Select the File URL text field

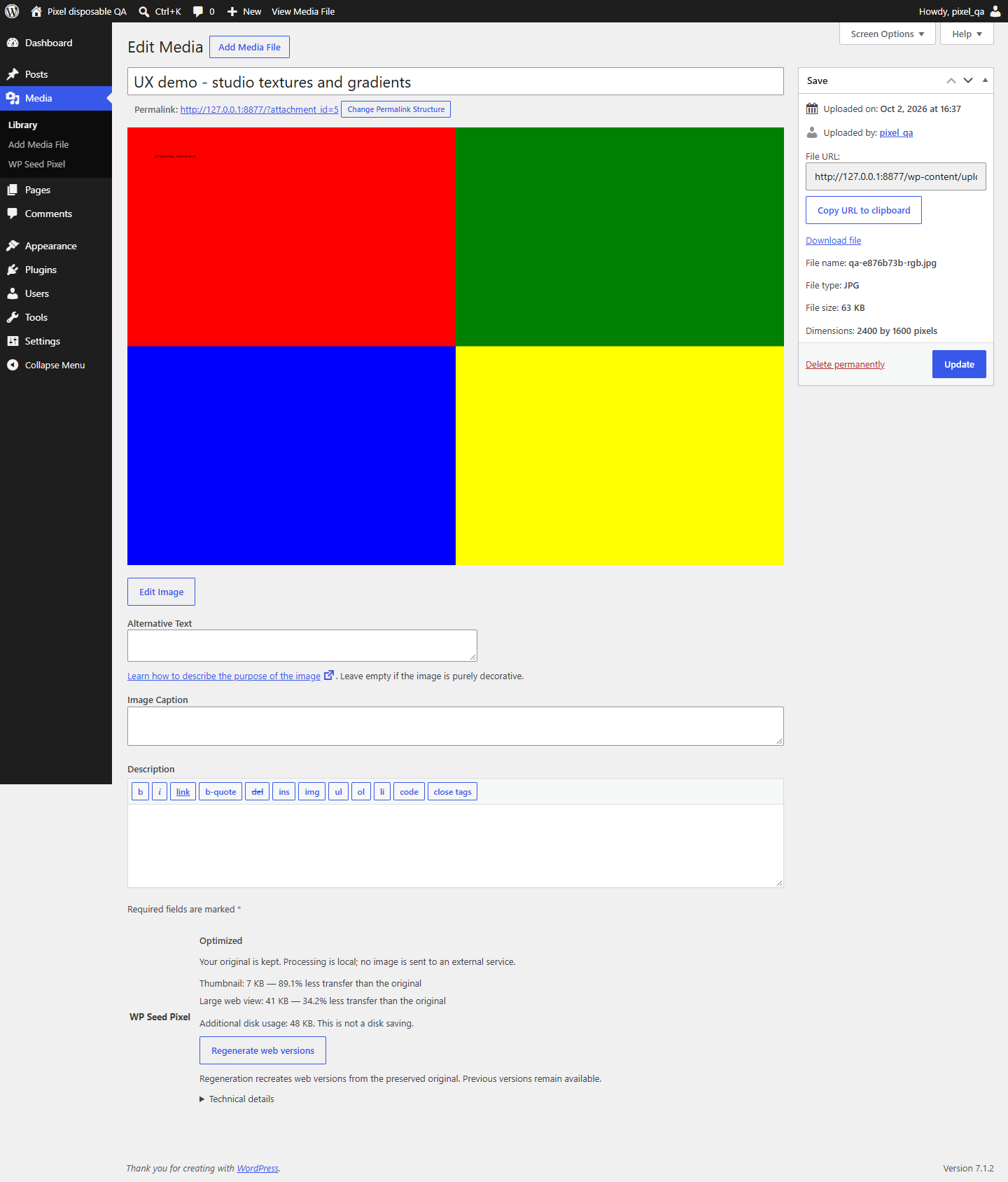895,176
